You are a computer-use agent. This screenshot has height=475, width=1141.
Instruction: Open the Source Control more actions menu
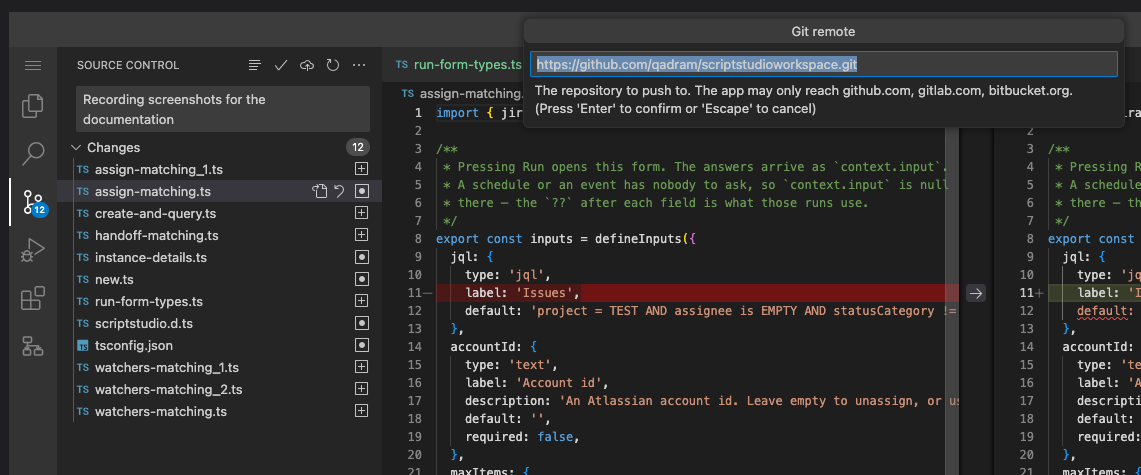[359, 65]
